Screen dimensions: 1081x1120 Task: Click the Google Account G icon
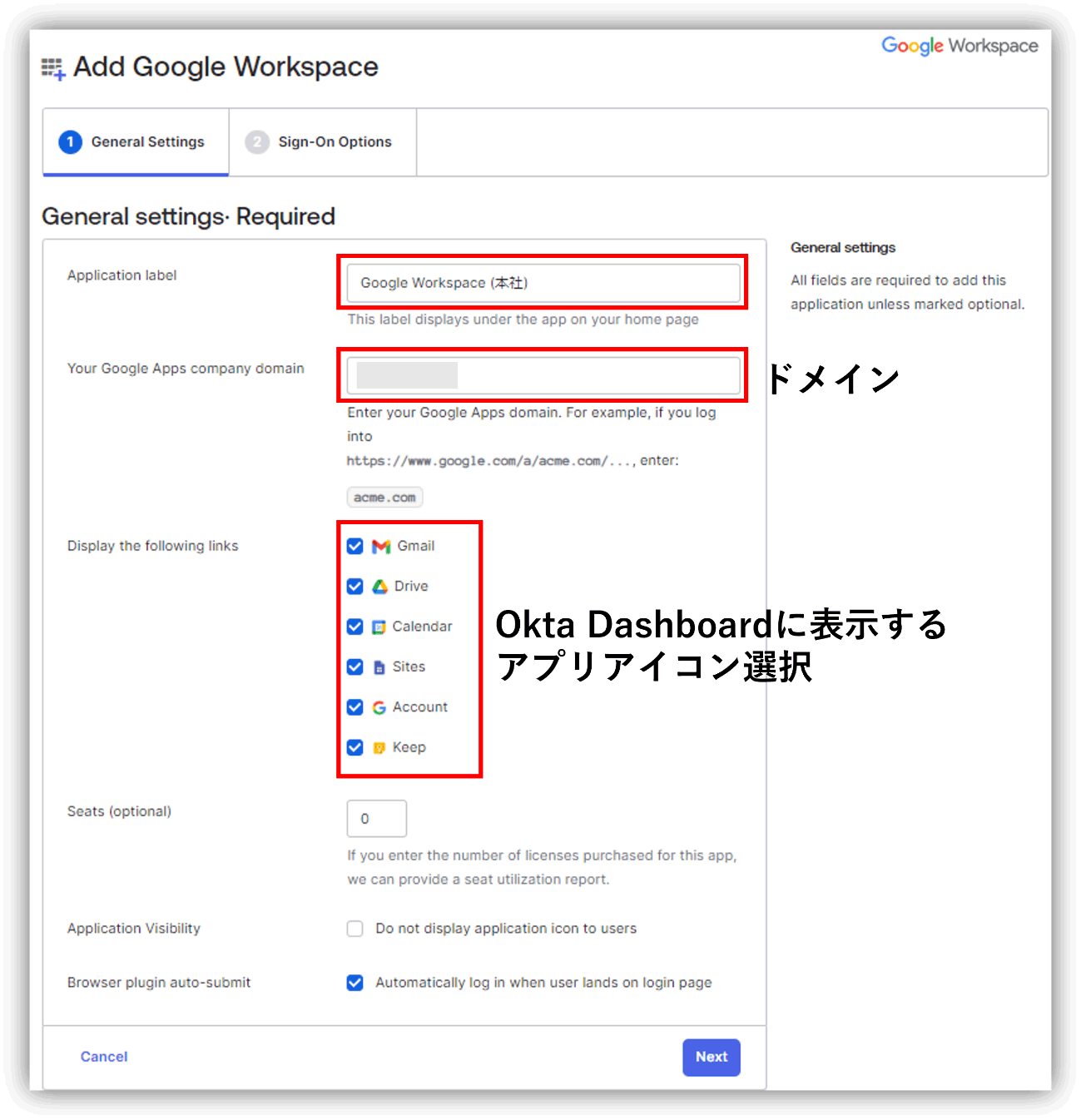tap(379, 707)
